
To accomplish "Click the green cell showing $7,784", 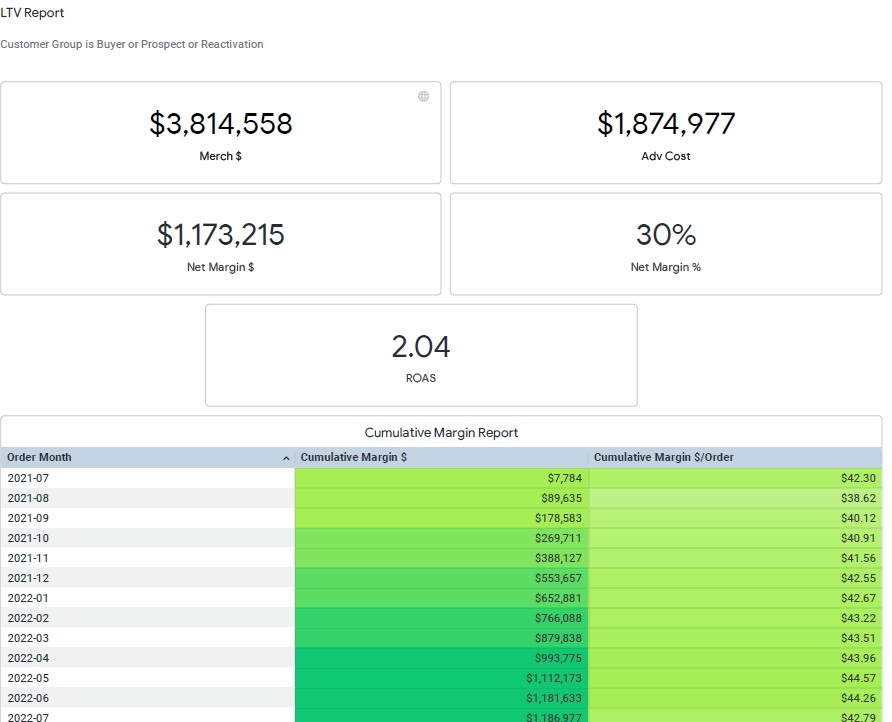I will (x=440, y=478).
